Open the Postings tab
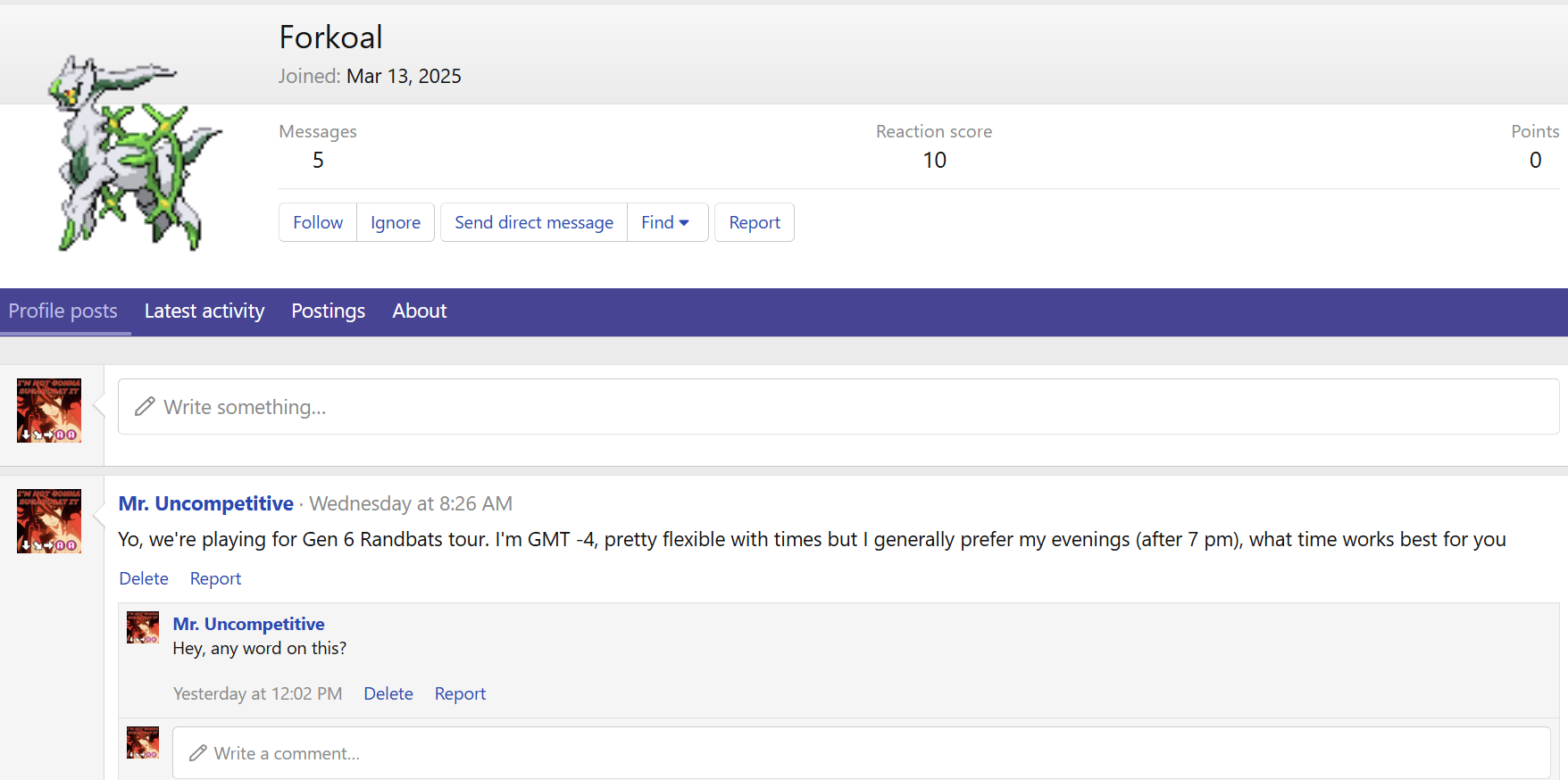The width and height of the screenshot is (1568, 780). [329, 311]
